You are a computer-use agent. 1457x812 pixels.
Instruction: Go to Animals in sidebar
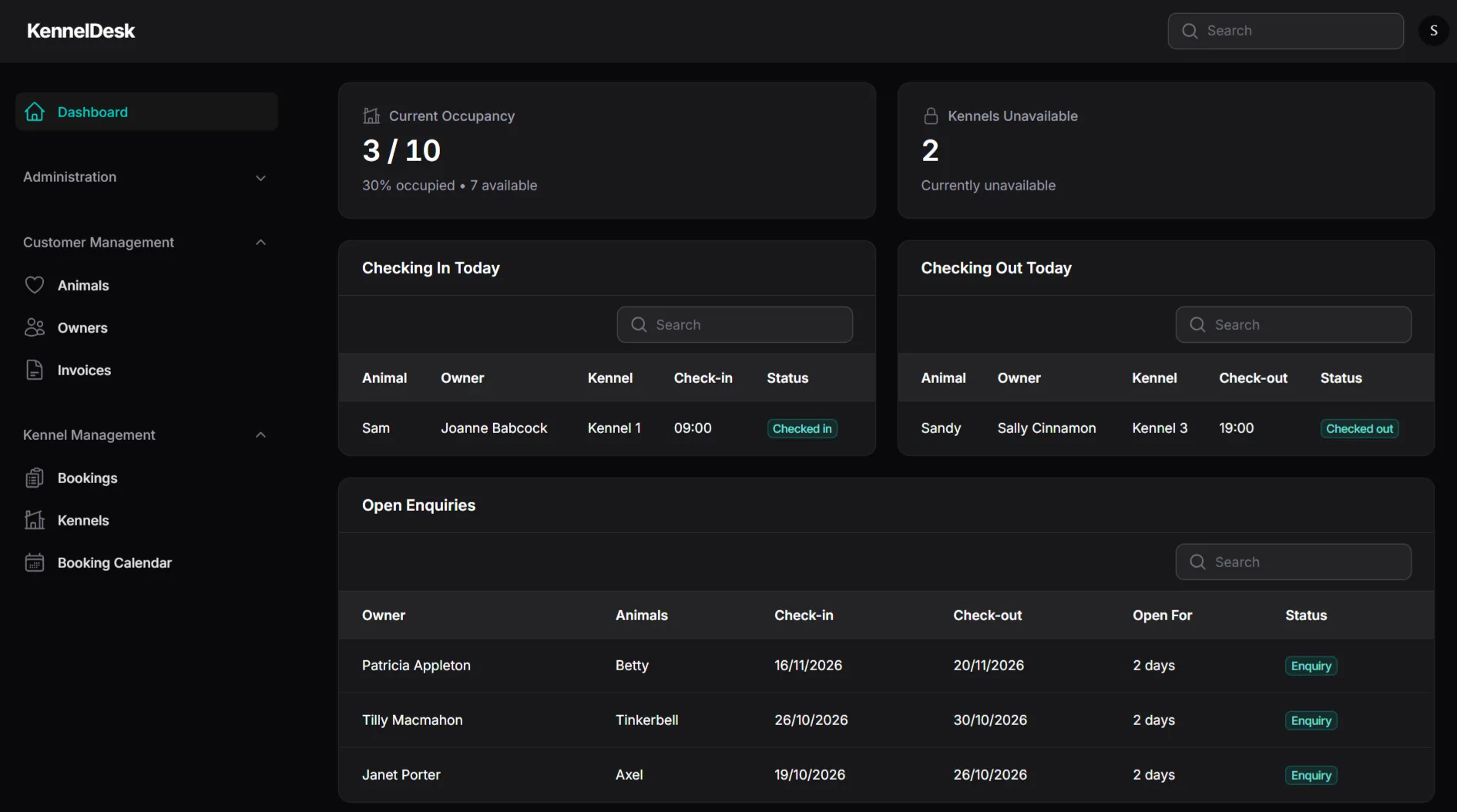tap(83, 285)
